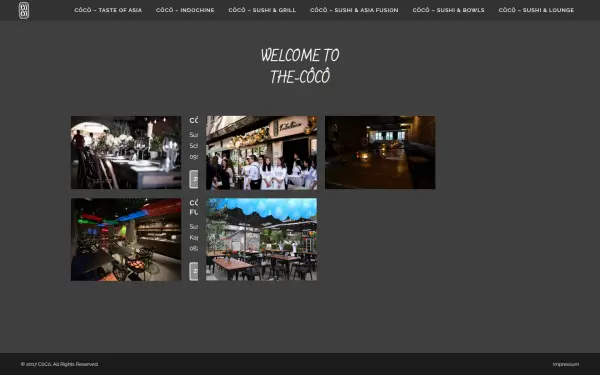Click the CôCô logo icon in header
The image size is (600, 375).
point(24,10)
